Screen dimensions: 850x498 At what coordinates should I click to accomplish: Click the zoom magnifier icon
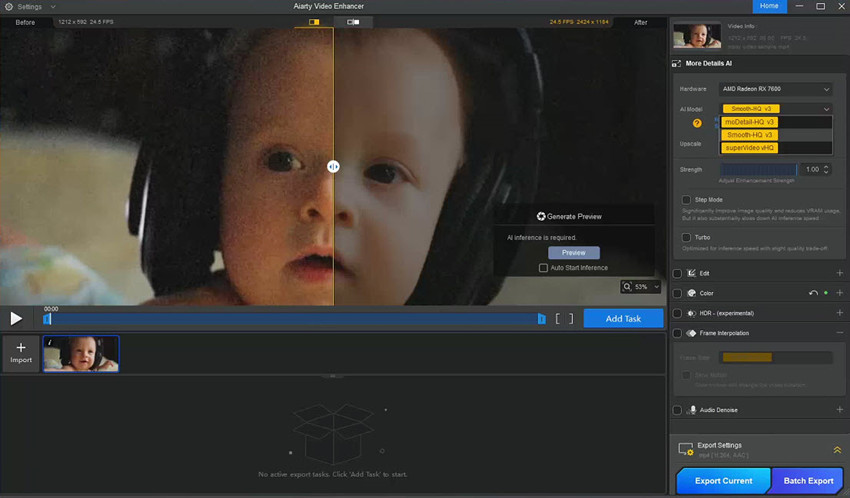(x=627, y=286)
